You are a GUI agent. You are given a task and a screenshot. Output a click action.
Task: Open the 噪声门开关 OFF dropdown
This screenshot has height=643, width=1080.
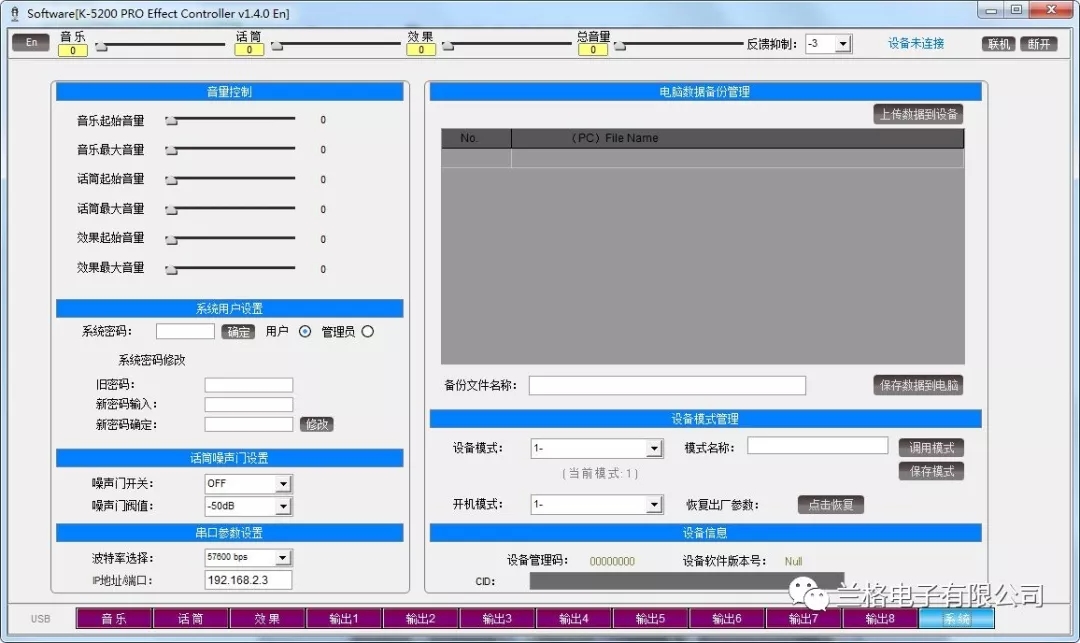tap(283, 482)
